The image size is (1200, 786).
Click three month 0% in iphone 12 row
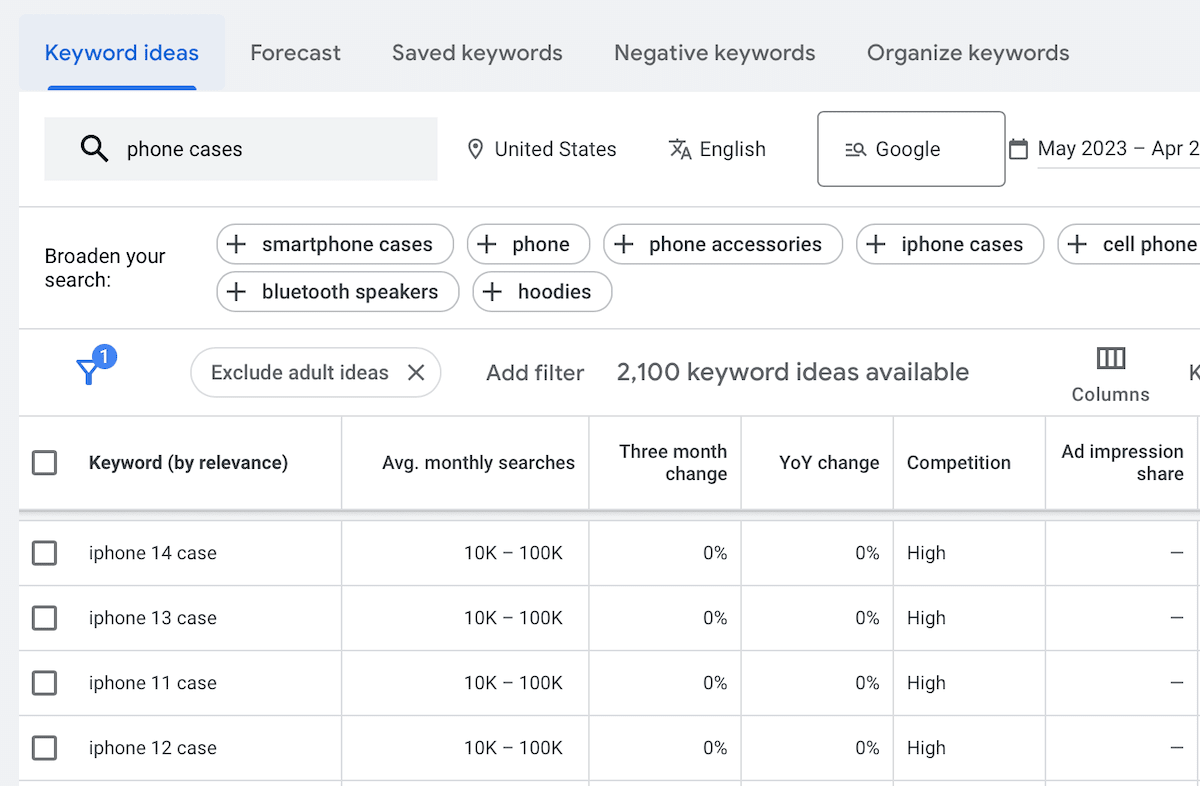click(x=715, y=748)
